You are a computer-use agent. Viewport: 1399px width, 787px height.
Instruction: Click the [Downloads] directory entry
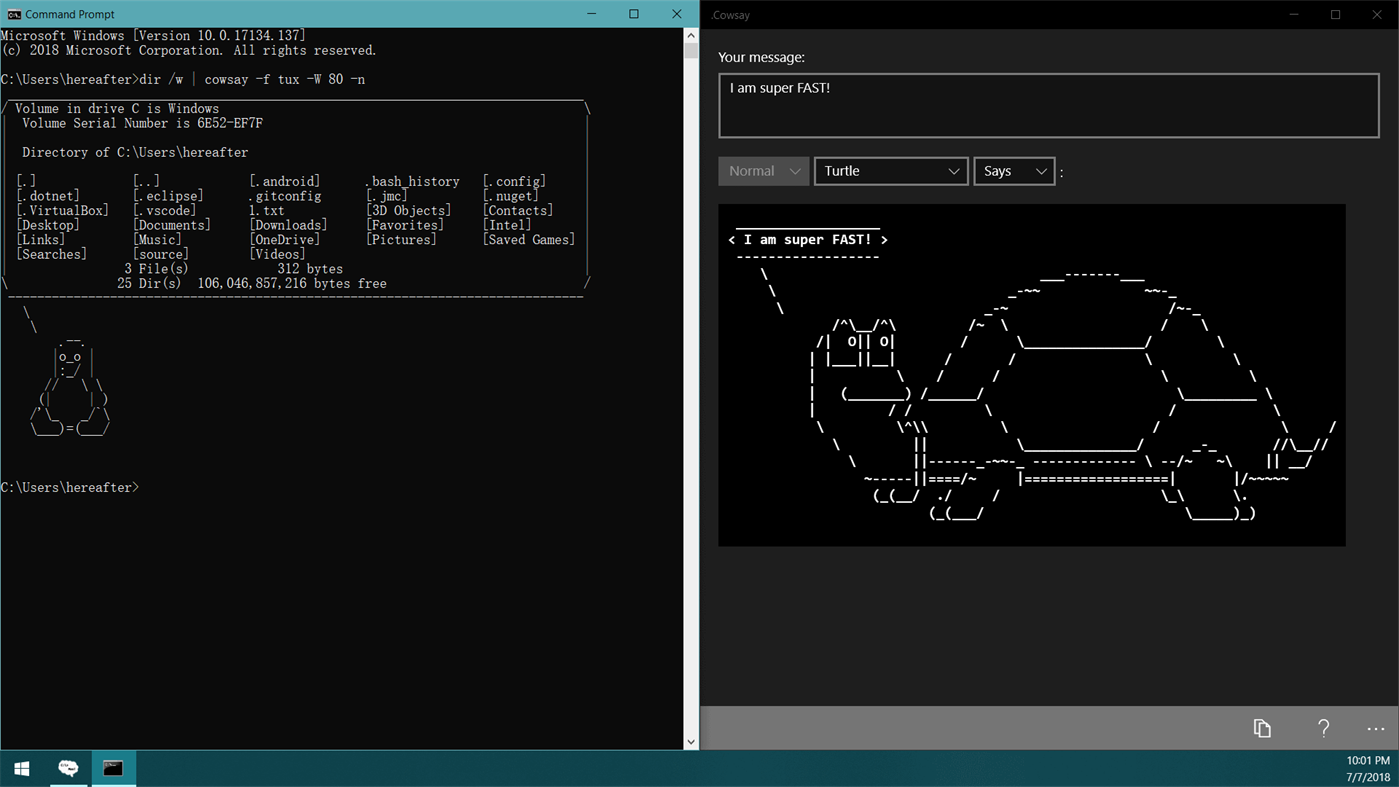(288, 225)
